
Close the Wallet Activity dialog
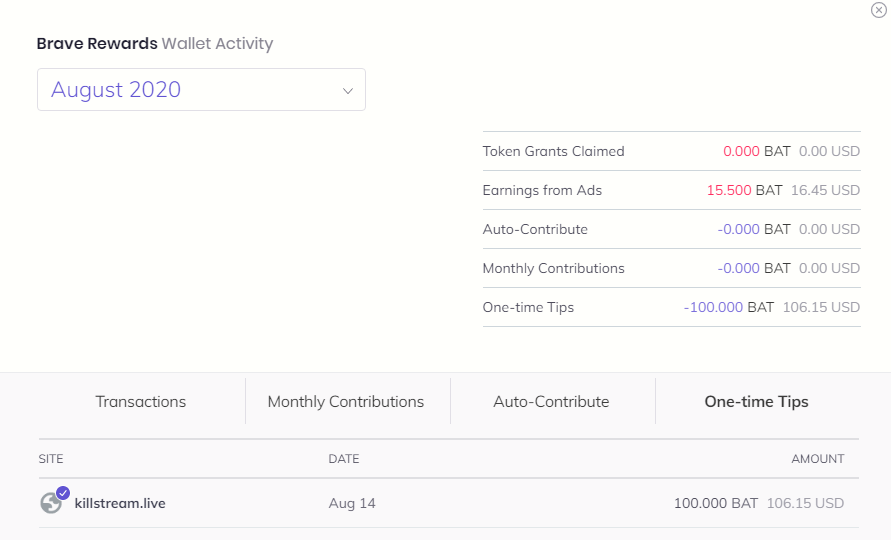(878, 10)
